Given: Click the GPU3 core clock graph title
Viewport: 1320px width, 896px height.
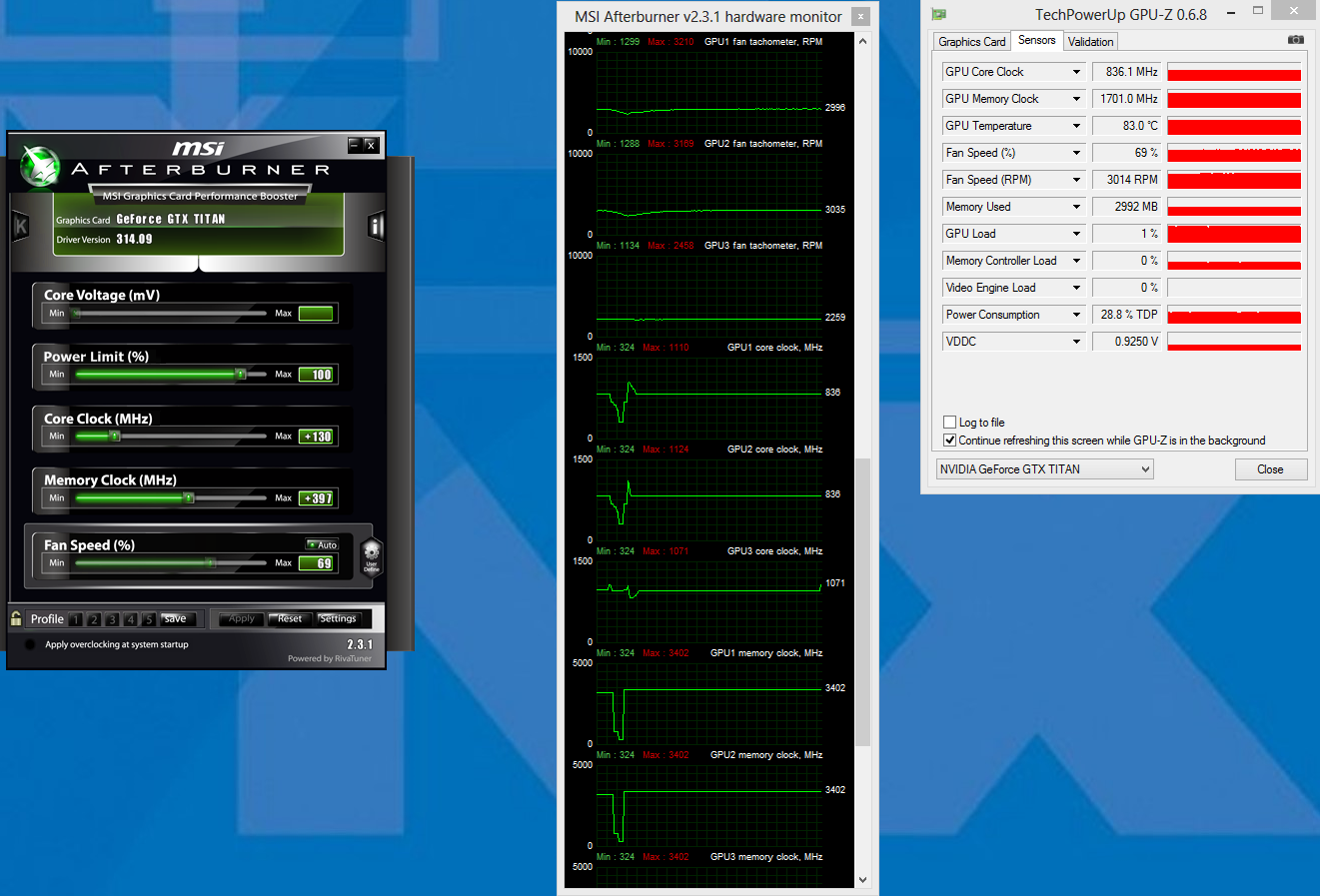Looking at the screenshot, I should click(775, 551).
